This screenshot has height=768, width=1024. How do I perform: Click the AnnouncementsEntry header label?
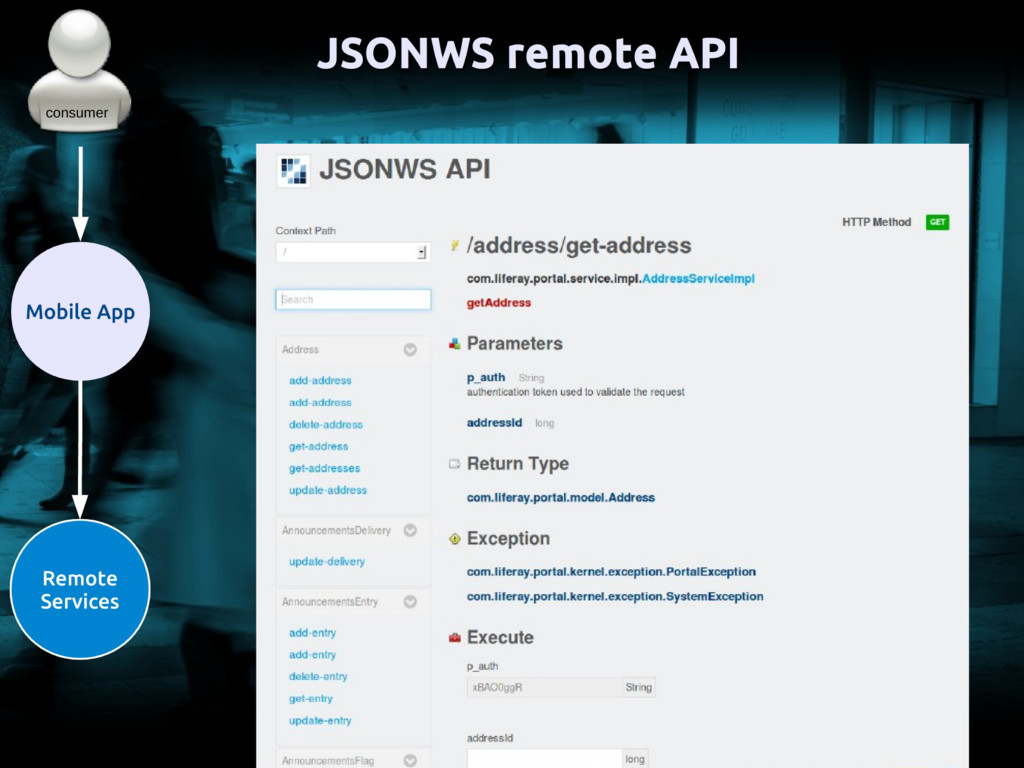click(x=330, y=602)
